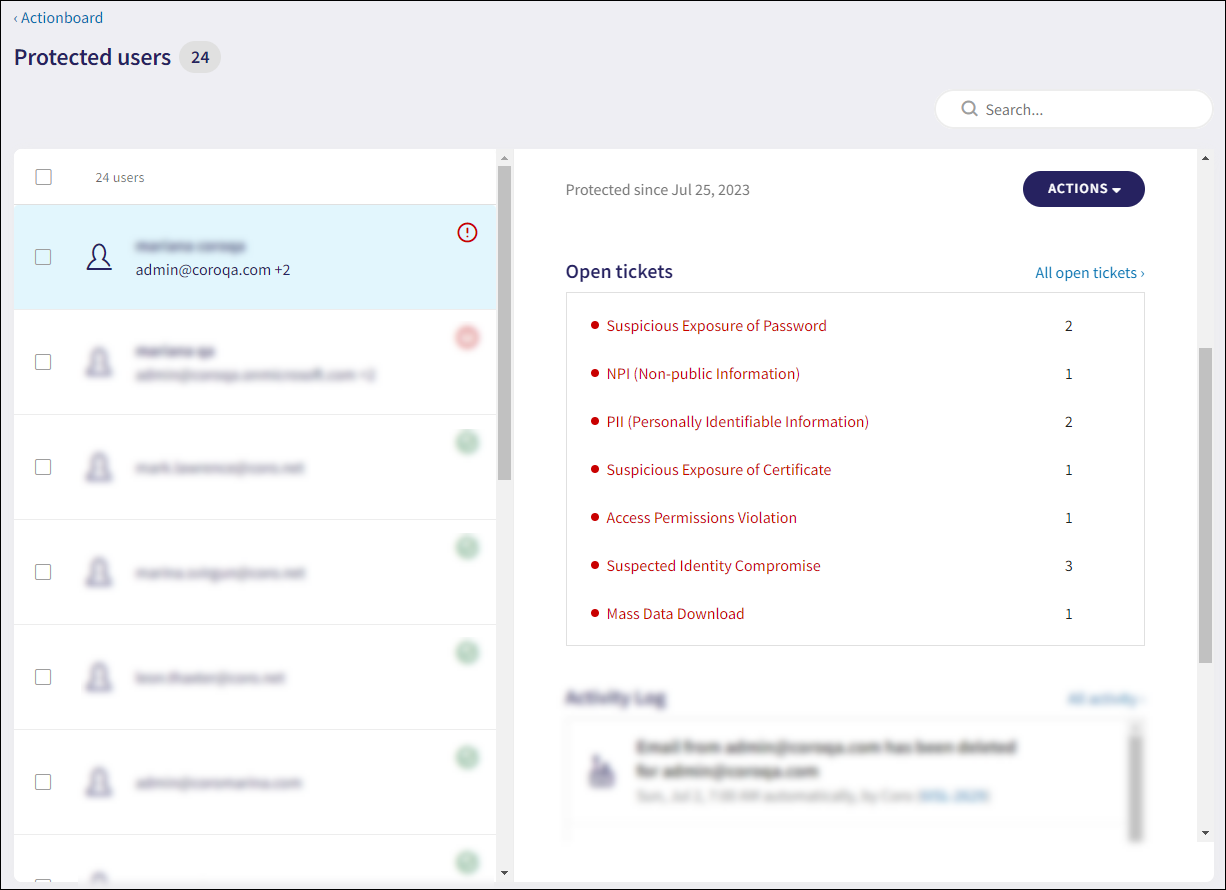This screenshot has height=890, width=1226.
Task: Open the ACTIONS dropdown menu
Action: [x=1083, y=189]
